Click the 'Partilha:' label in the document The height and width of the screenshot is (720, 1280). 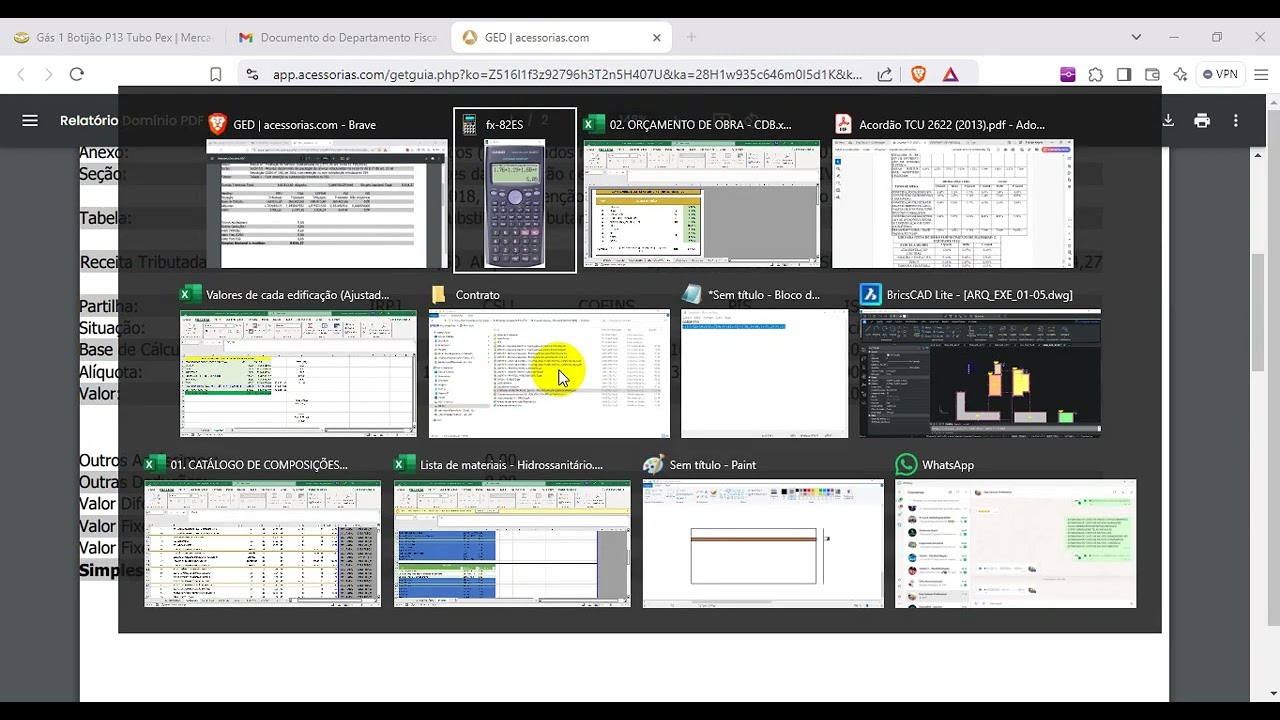pyautogui.click(x=108, y=306)
